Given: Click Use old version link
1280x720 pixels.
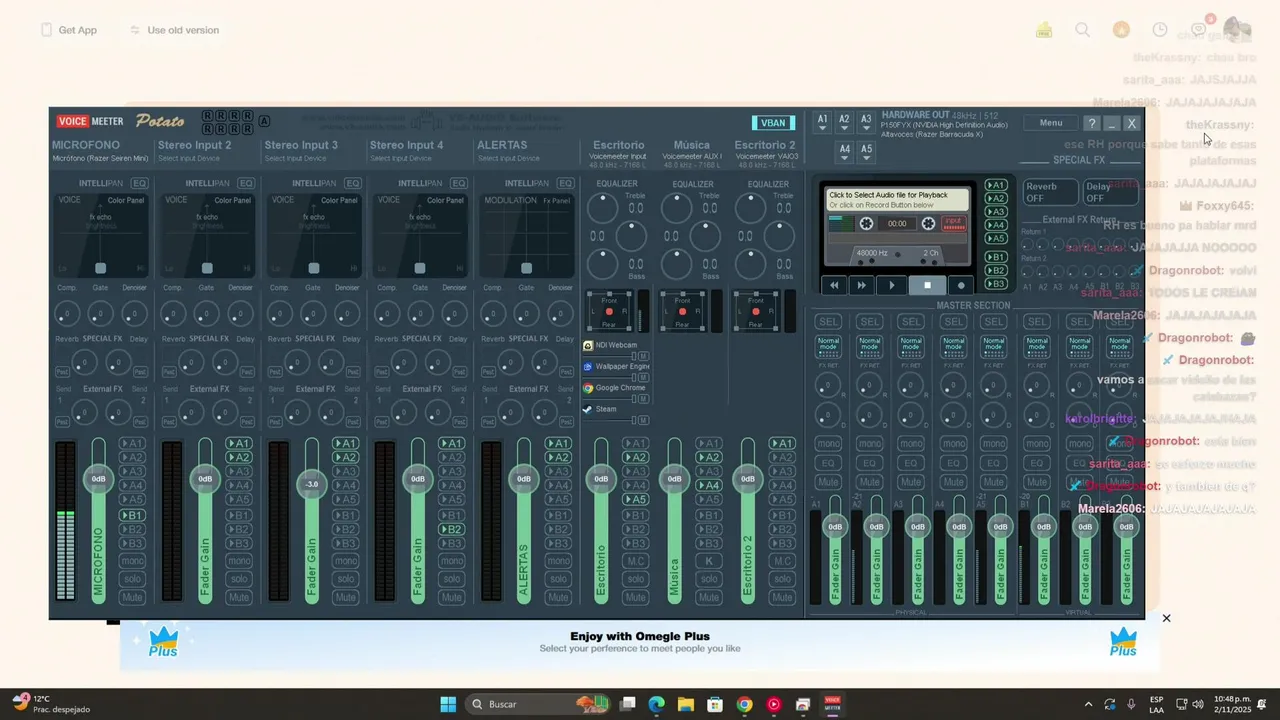Looking at the screenshot, I should pyautogui.click(x=174, y=30).
